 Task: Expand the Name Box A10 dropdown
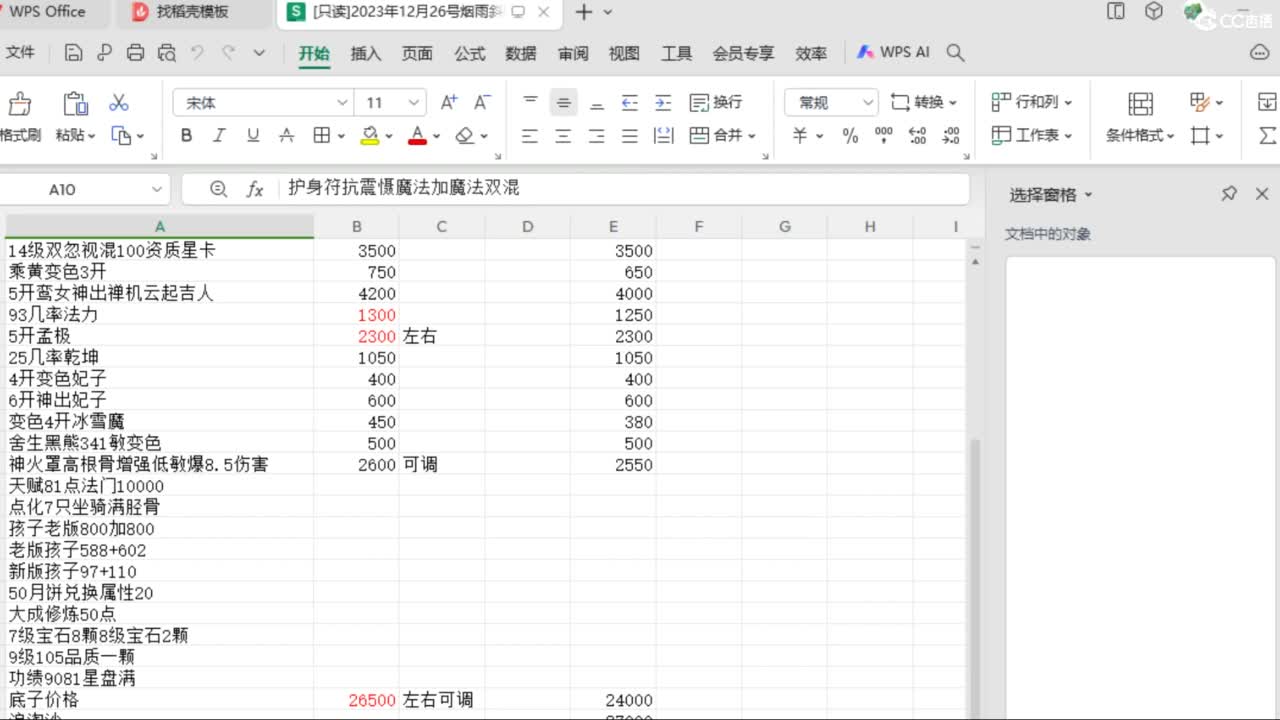point(157,189)
